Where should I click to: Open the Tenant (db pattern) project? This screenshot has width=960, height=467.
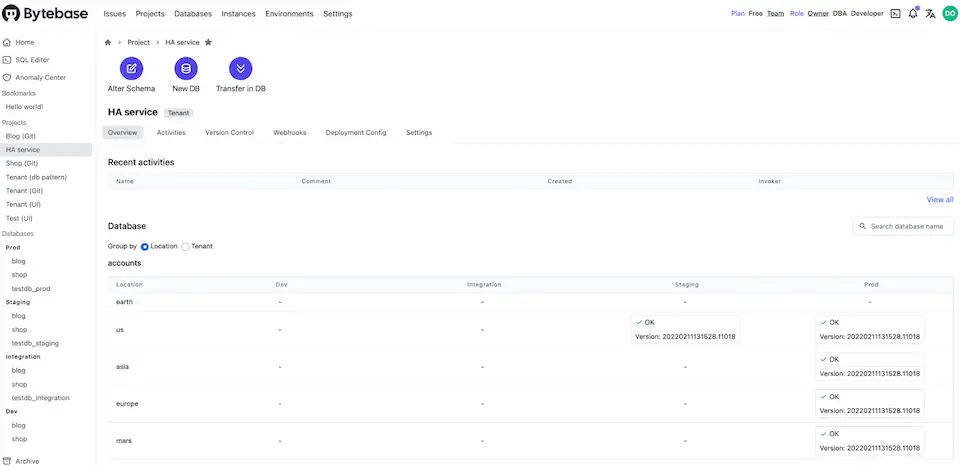(36, 177)
